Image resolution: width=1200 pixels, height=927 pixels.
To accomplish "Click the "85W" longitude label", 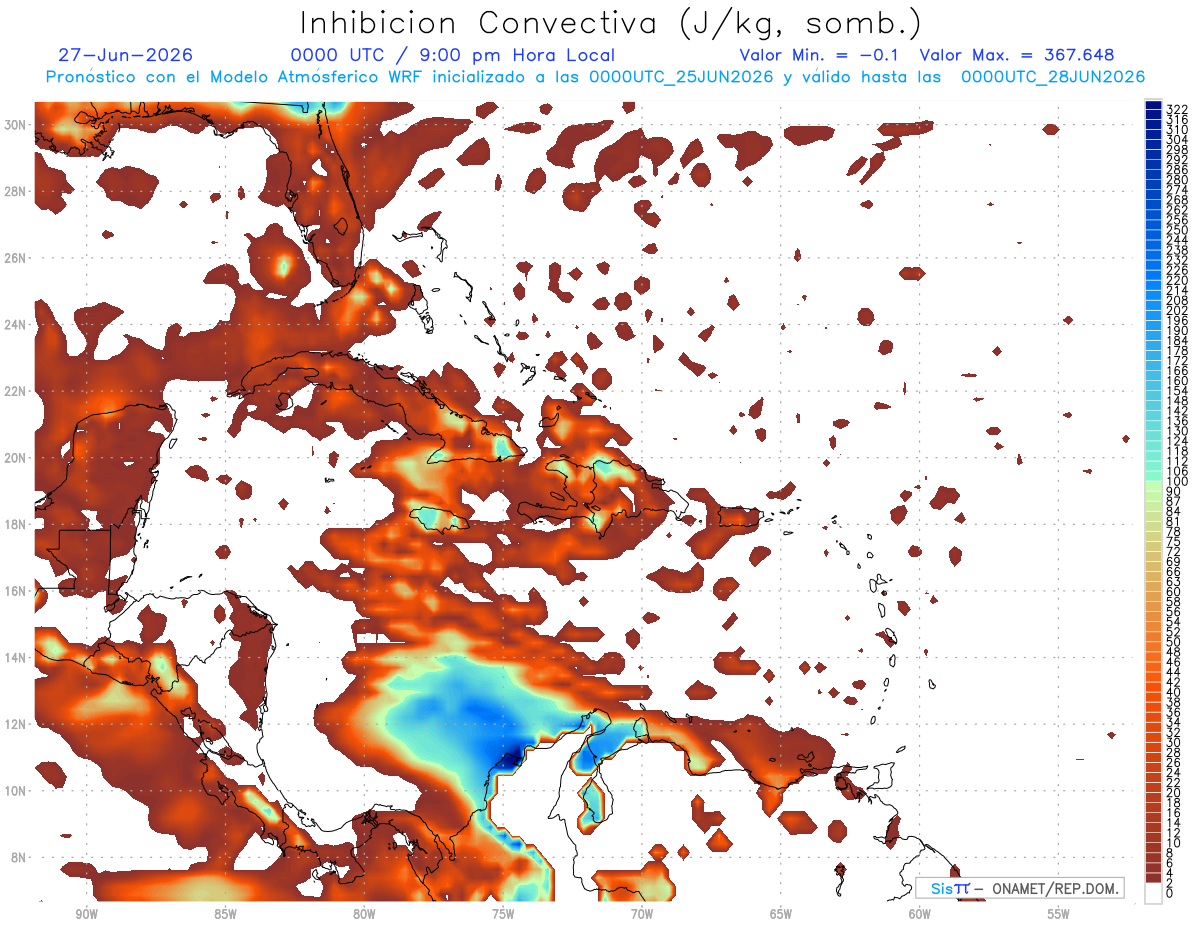I will tap(225, 914).
